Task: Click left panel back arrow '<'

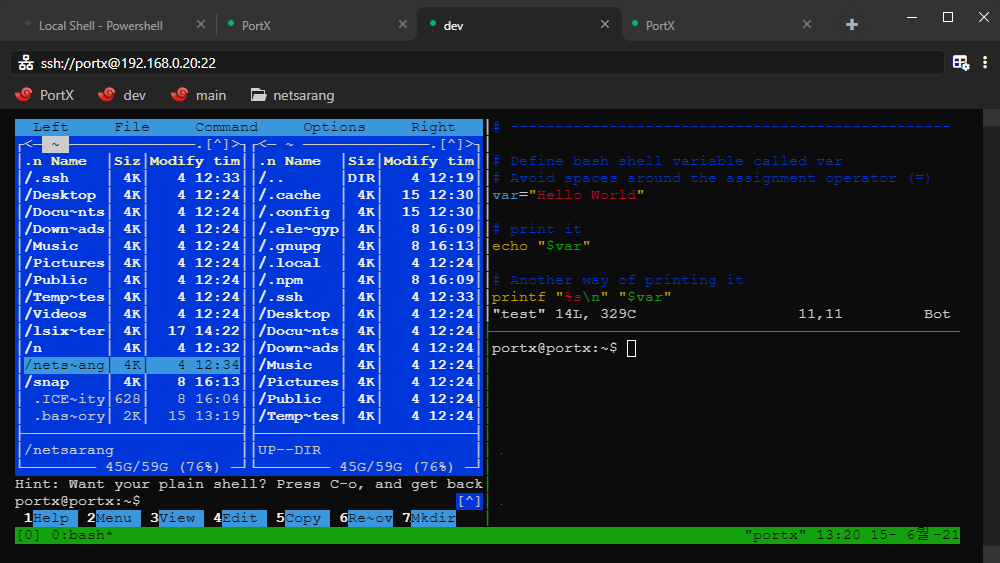Action: tap(29, 144)
